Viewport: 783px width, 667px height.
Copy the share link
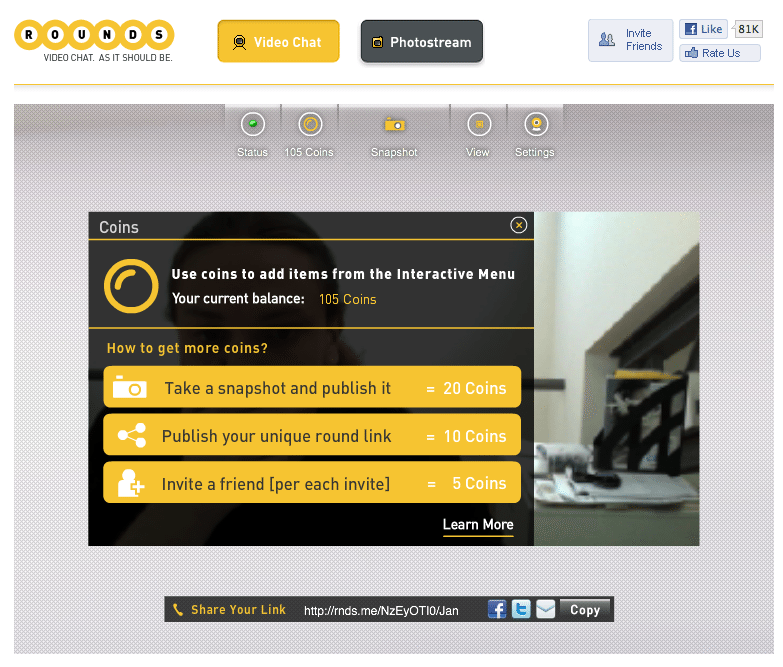point(585,610)
